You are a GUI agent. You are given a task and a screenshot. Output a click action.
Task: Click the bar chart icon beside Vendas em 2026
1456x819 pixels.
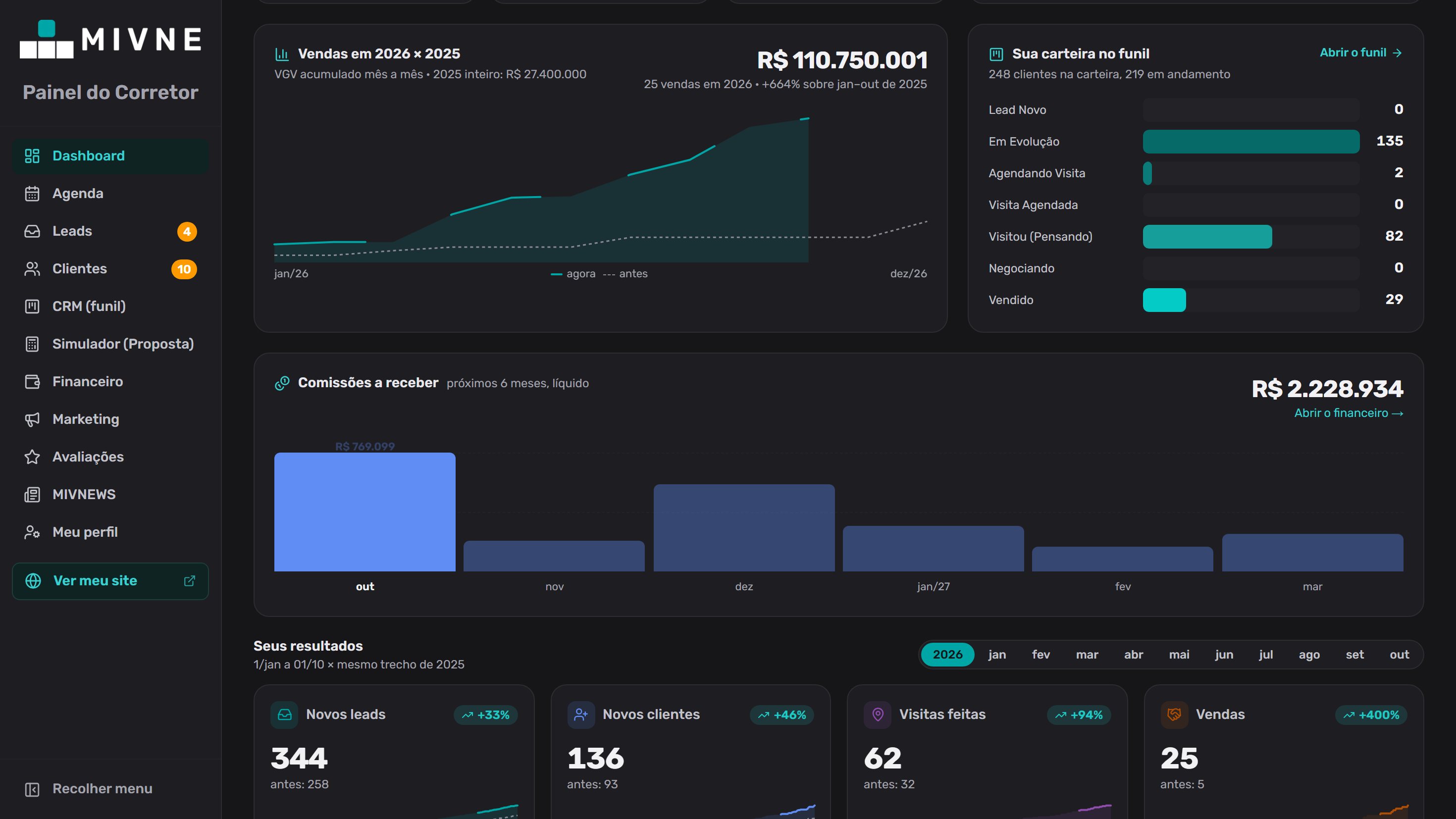(282, 54)
